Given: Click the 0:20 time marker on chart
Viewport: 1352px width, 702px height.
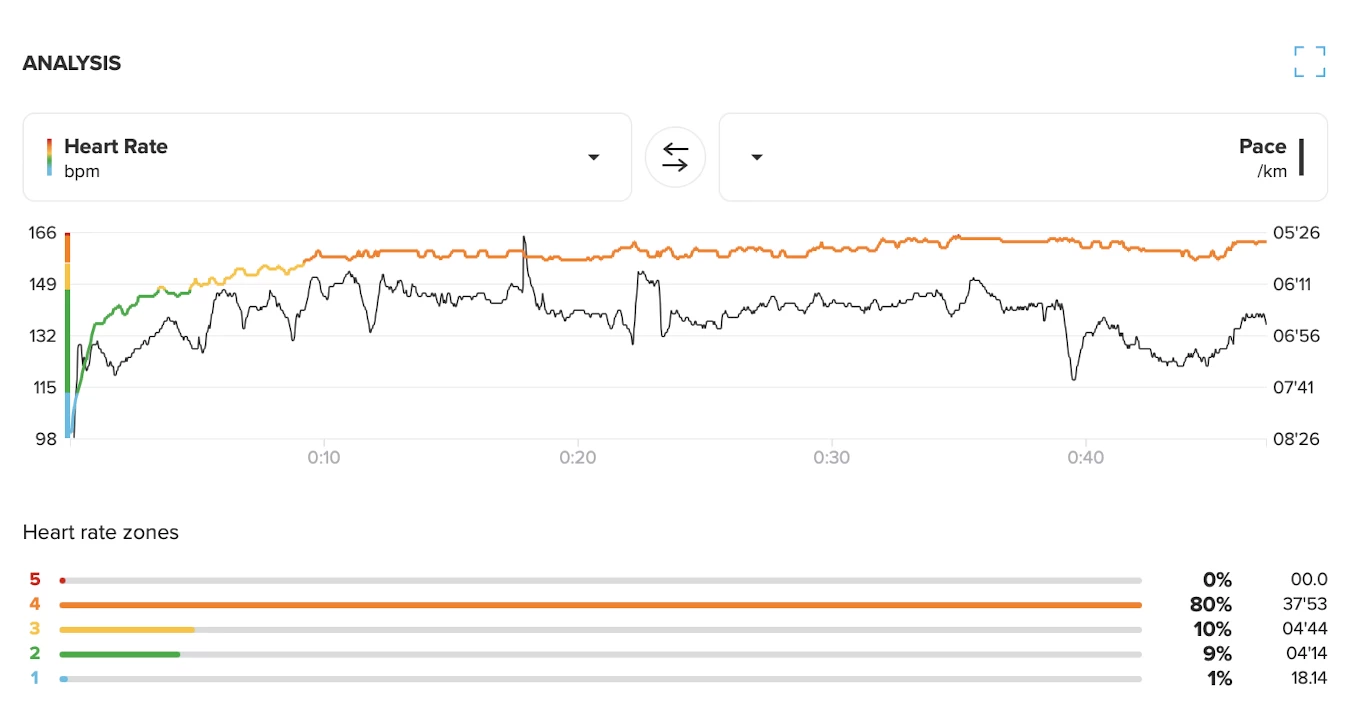Looking at the screenshot, I should [578, 458].
